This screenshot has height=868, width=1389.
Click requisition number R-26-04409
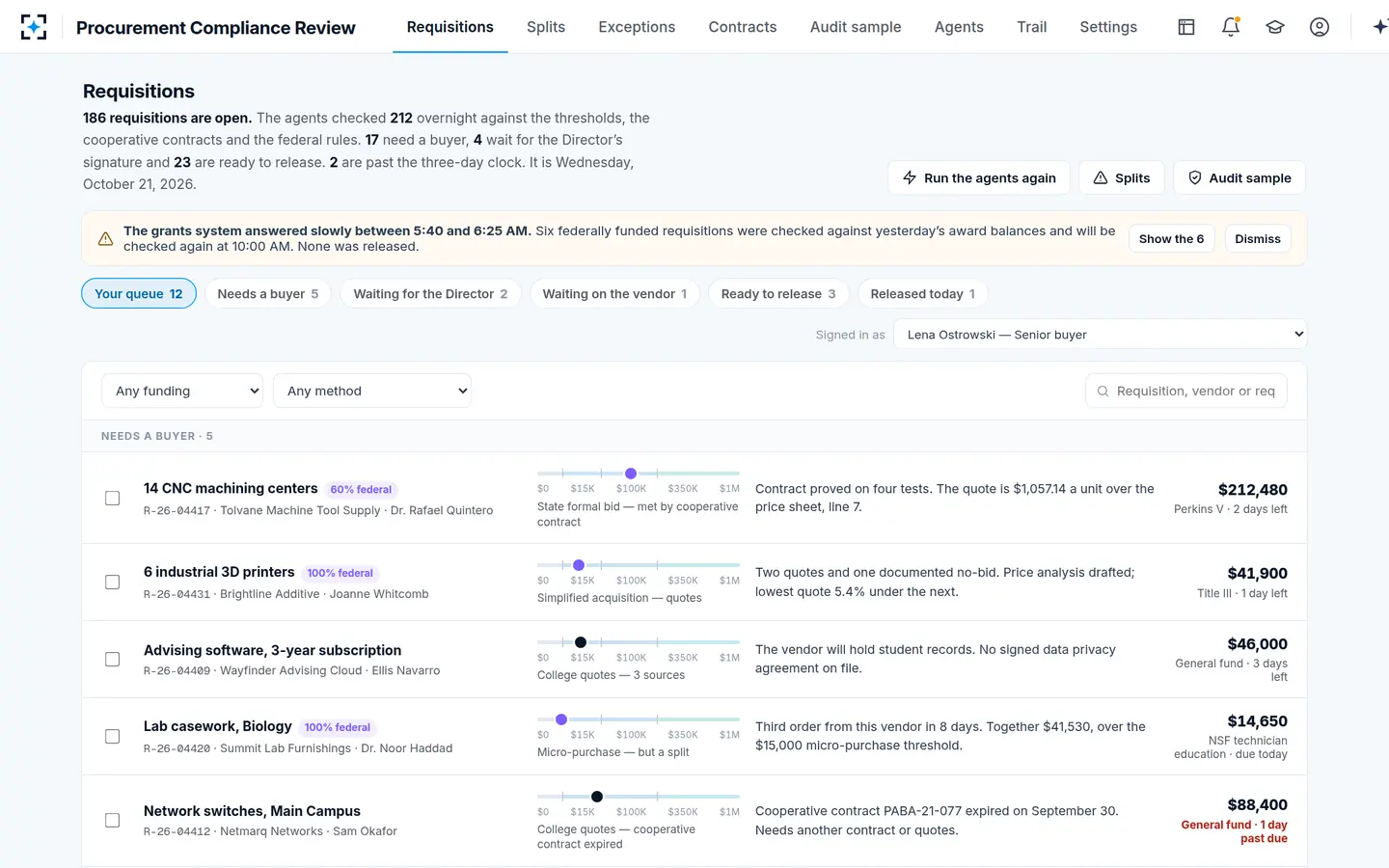[x=177, y=671]
